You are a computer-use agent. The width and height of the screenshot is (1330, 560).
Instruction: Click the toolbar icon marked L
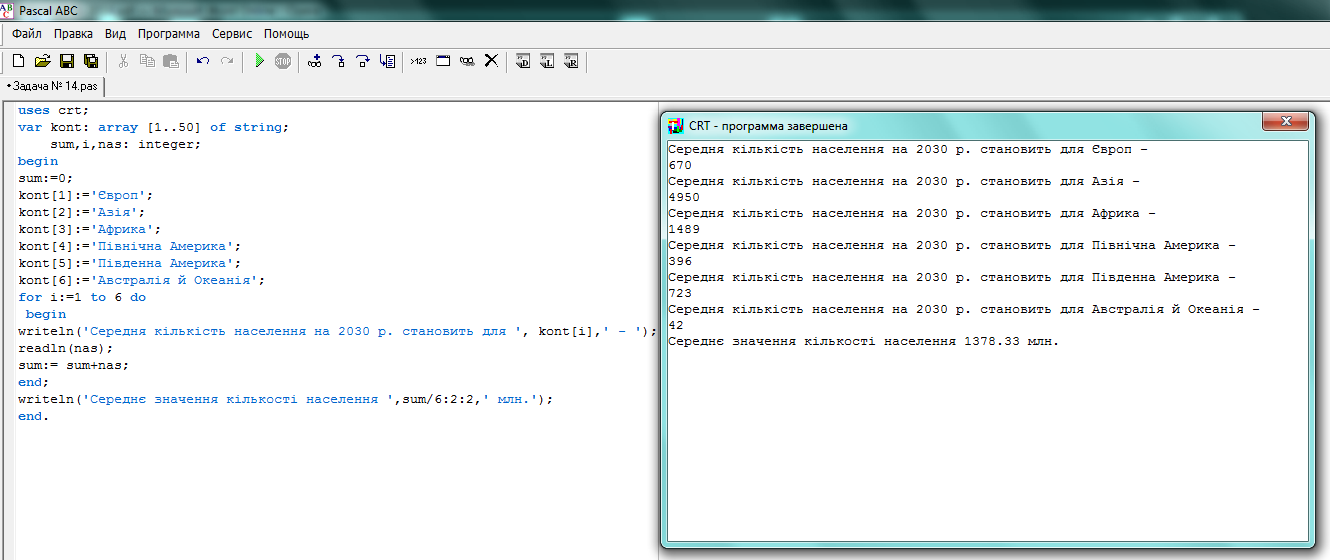tap(547, 61)
